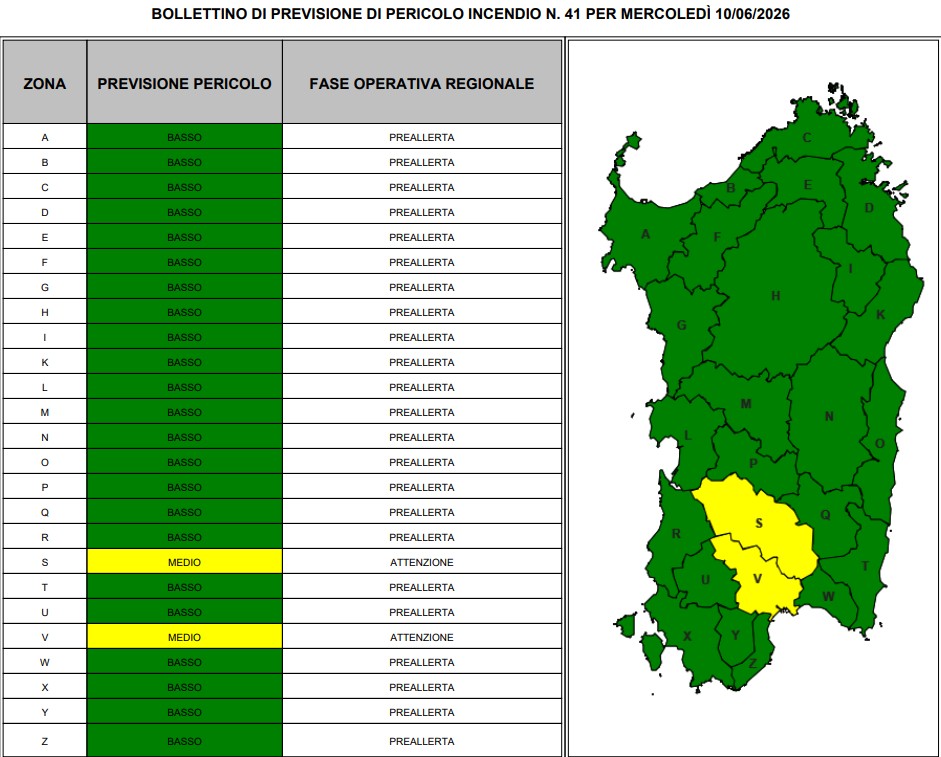Click zone L region on the map
The image size is (941, 757).
click(688, 436)
